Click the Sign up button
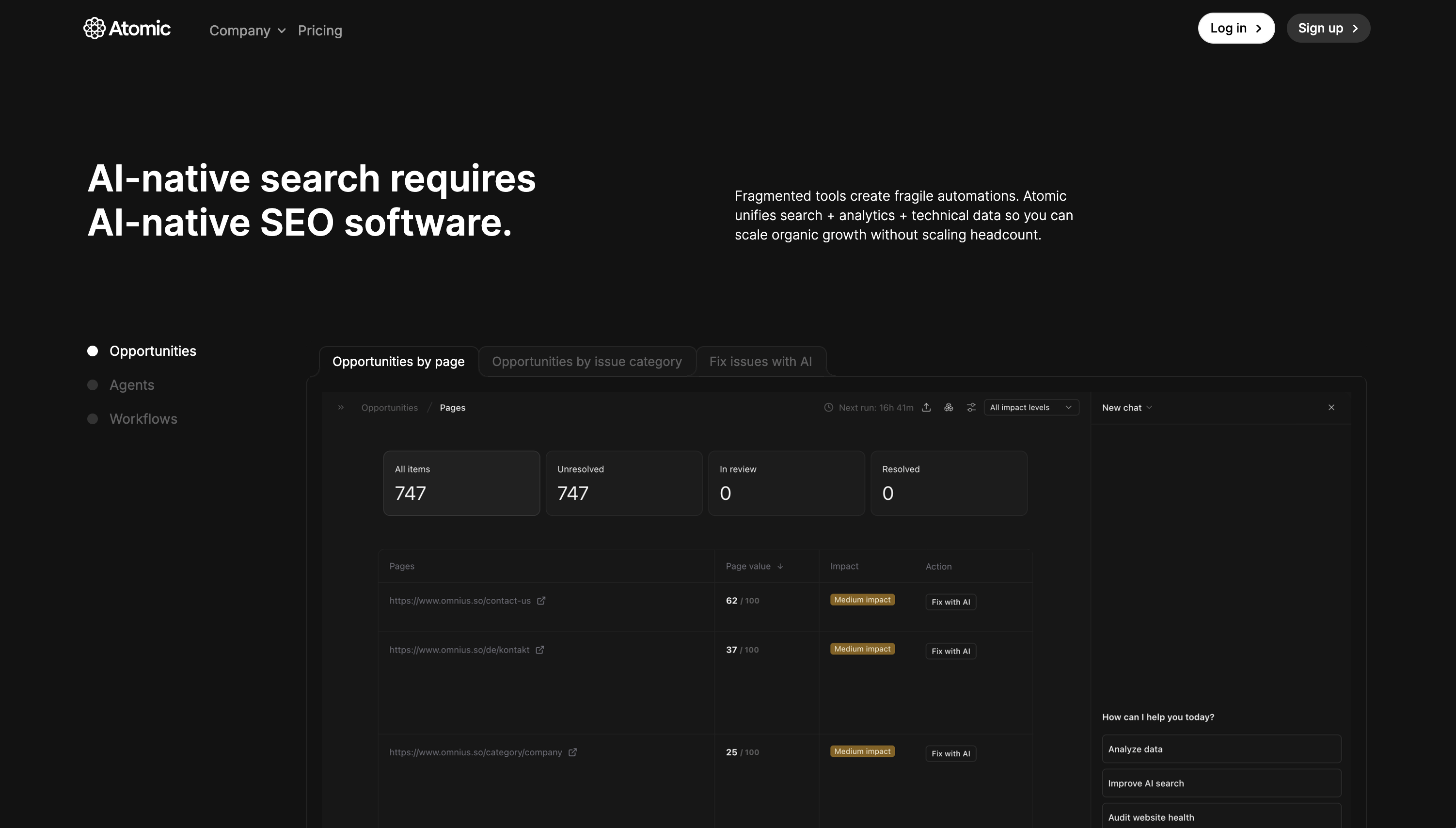1456x828 pixels. 1328,29
